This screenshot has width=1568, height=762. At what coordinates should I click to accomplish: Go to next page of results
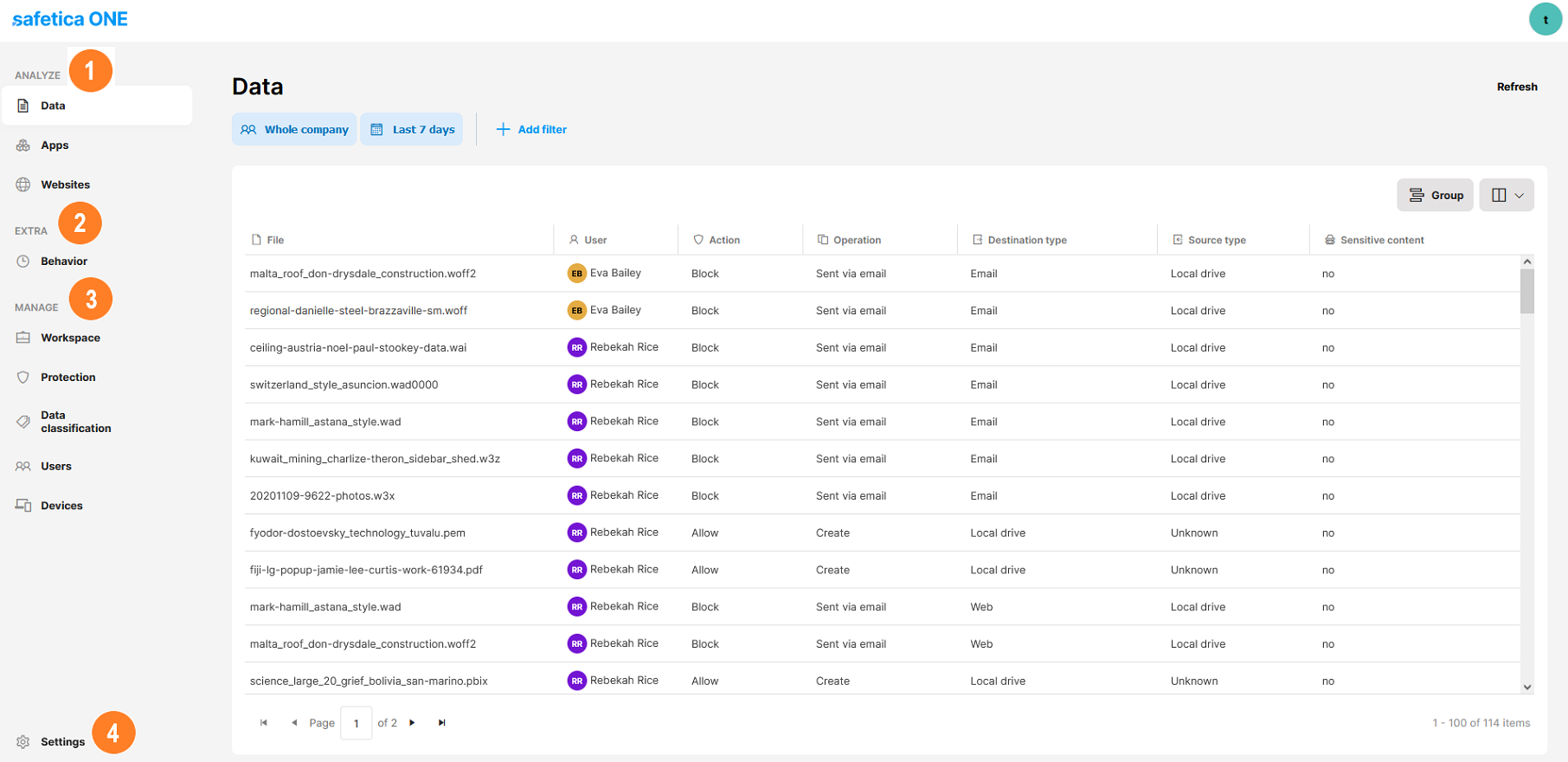tap(412, 722)
